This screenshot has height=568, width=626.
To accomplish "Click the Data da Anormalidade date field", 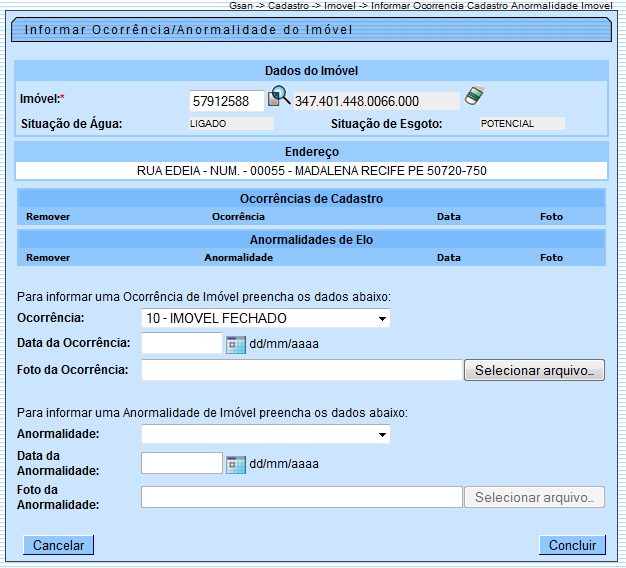I will [x=181, y=463].
